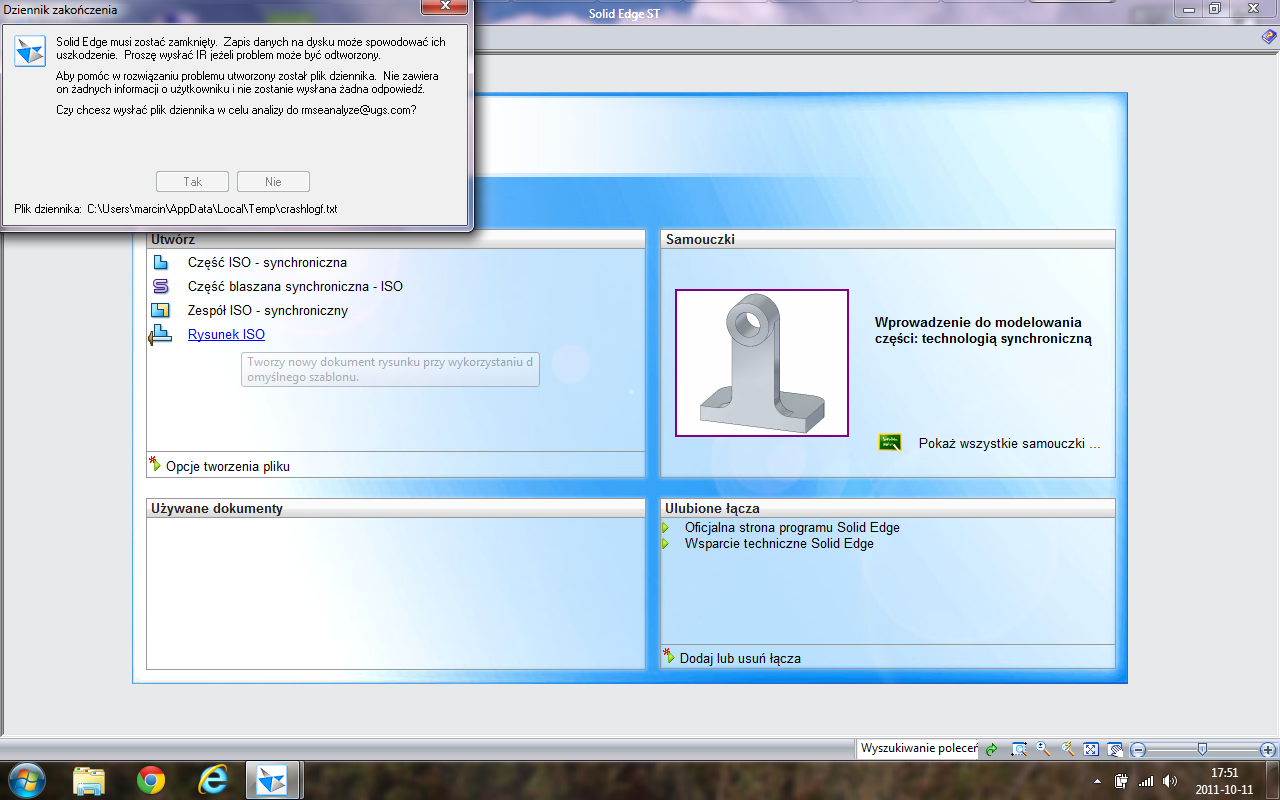
Task: Open the Windows Start menu
Action: 27,779
